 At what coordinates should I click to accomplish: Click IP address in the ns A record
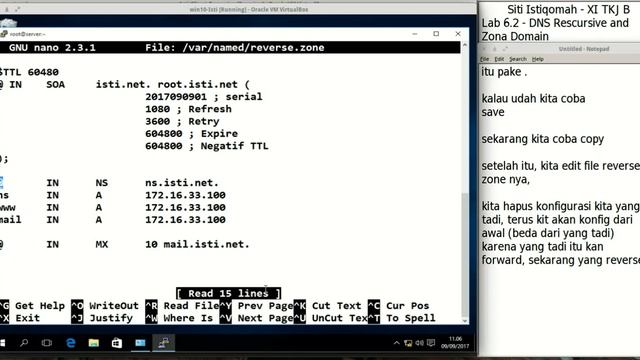pos(185,195)
